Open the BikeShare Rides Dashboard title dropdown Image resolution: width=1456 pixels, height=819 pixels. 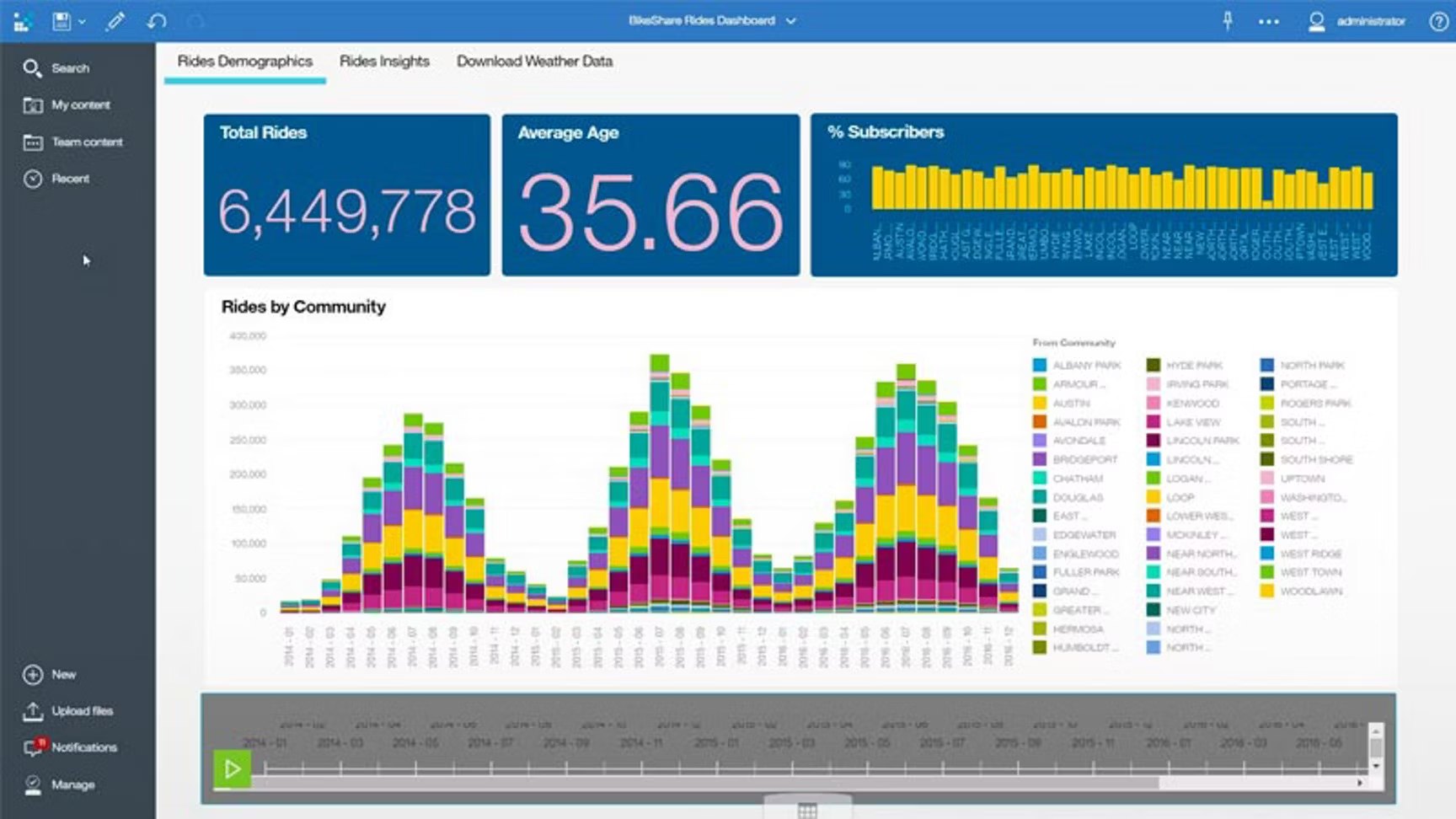tap(790, 21)
